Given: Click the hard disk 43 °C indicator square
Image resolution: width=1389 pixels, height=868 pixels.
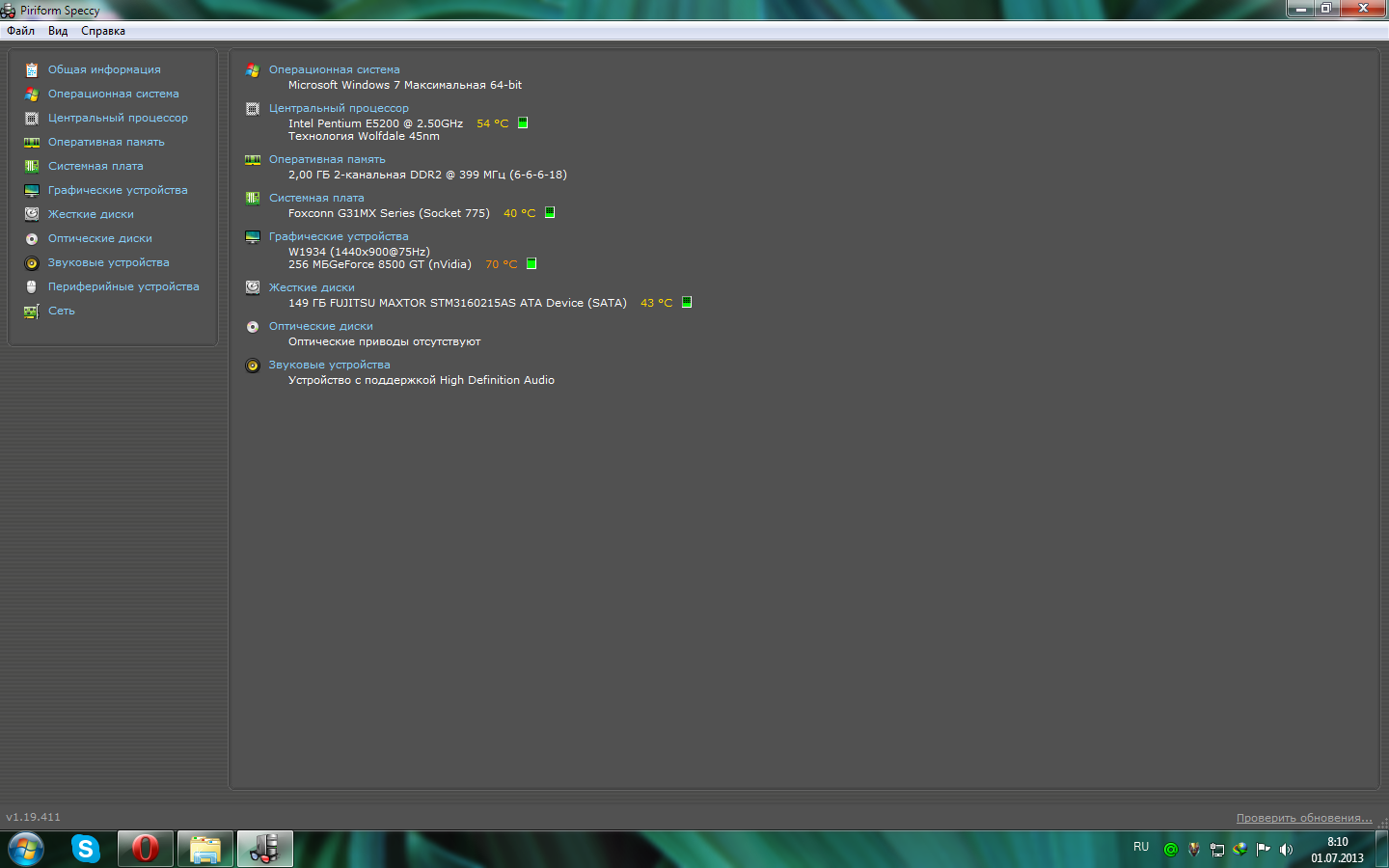Looking at the screenshot, I should point(687,302).
